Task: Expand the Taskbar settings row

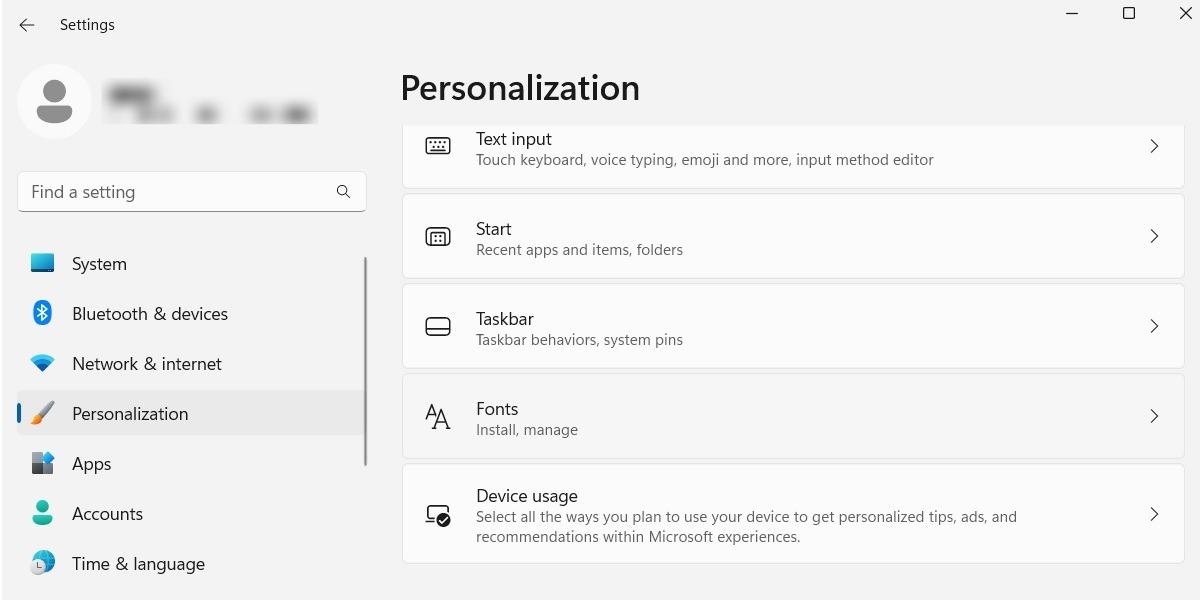Action: [1154, 326]
